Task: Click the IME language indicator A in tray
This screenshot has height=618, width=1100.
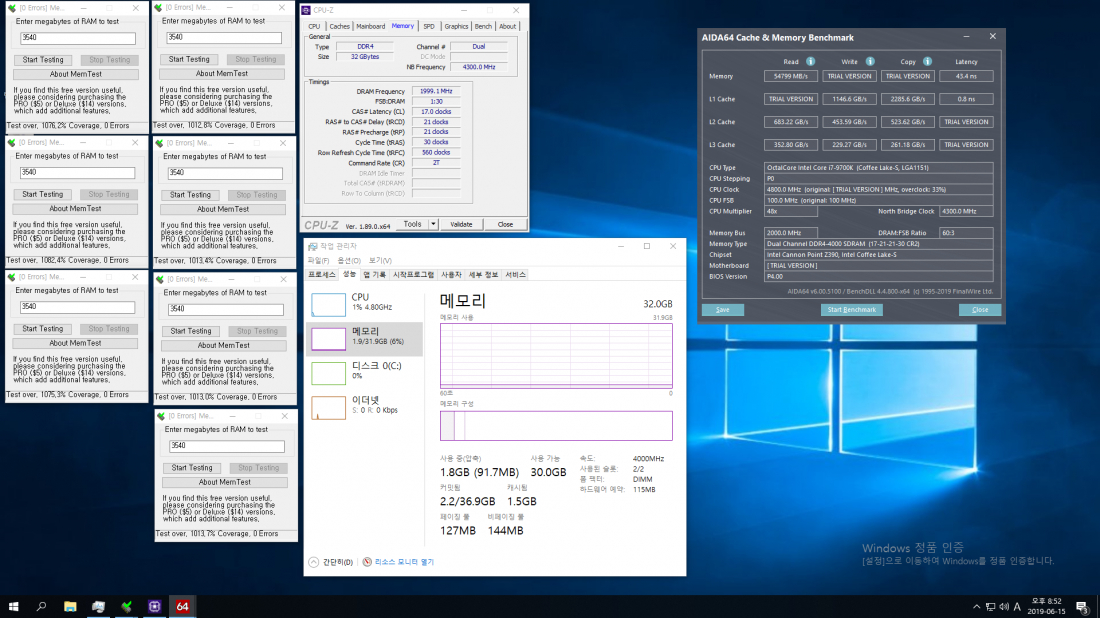Action: point(1017,607)
